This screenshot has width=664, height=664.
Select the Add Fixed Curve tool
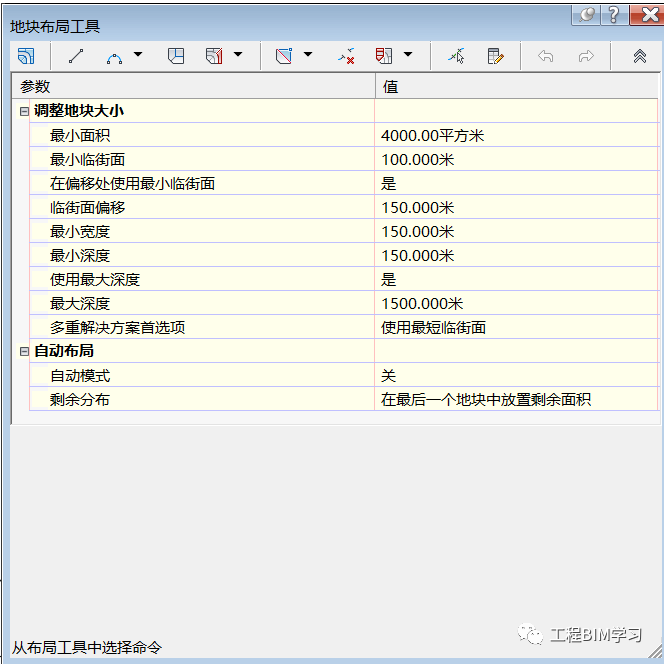click(114, 57)
